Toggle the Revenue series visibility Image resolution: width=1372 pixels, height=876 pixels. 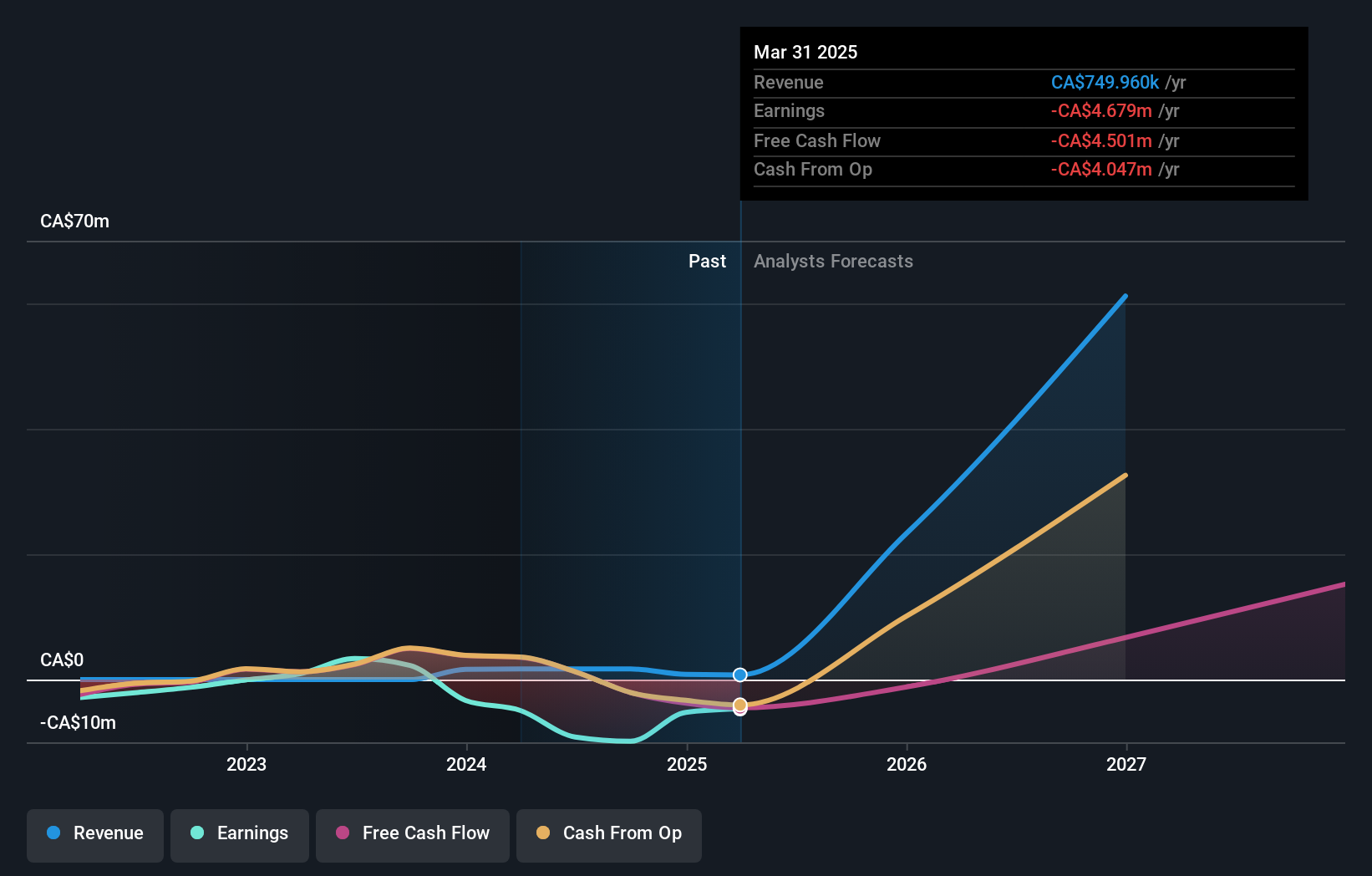point(94,833)
